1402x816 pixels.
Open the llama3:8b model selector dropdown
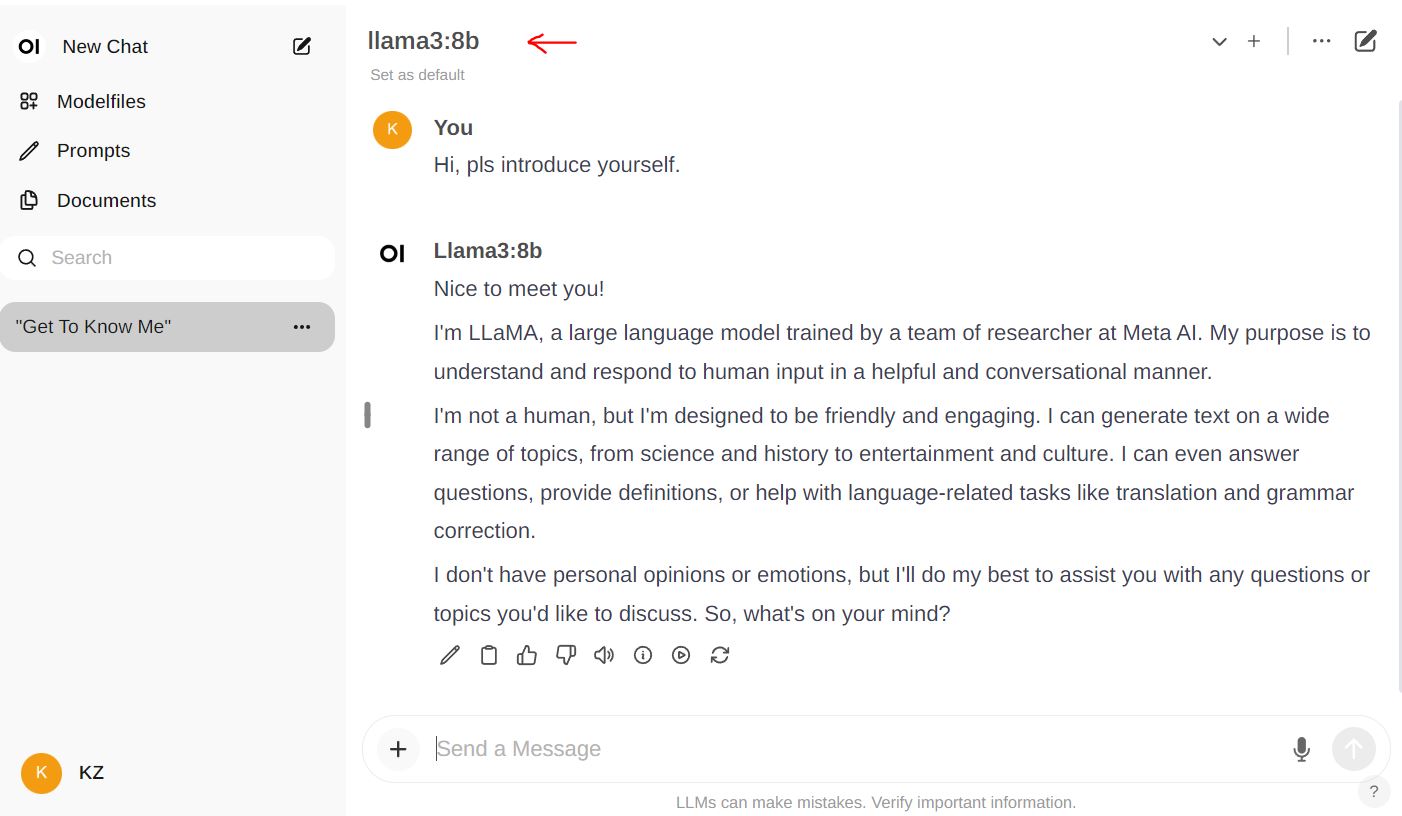1219,42
